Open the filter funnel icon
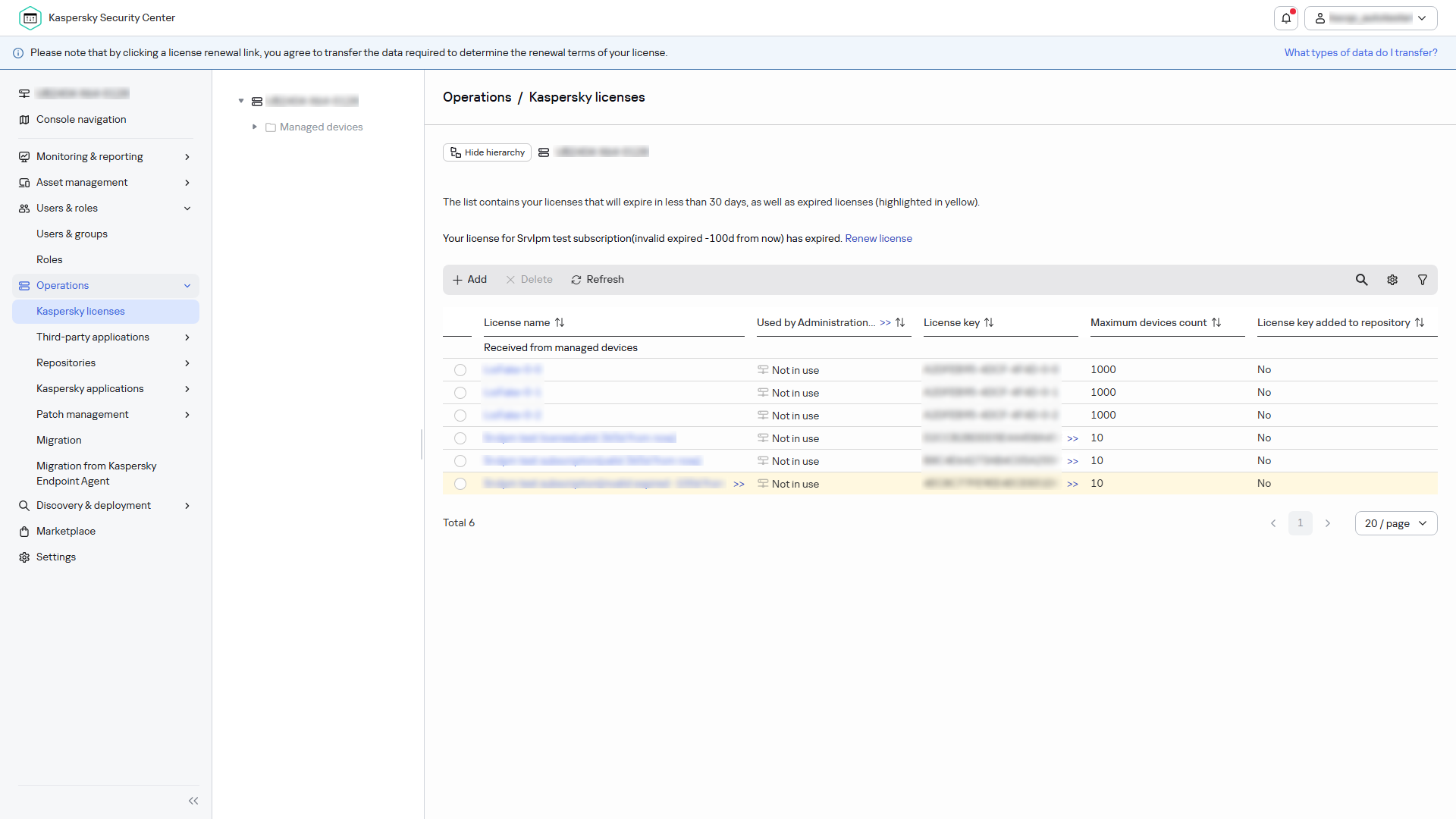This screenshot has width=1456, height=819. (x=1423, y=280)
